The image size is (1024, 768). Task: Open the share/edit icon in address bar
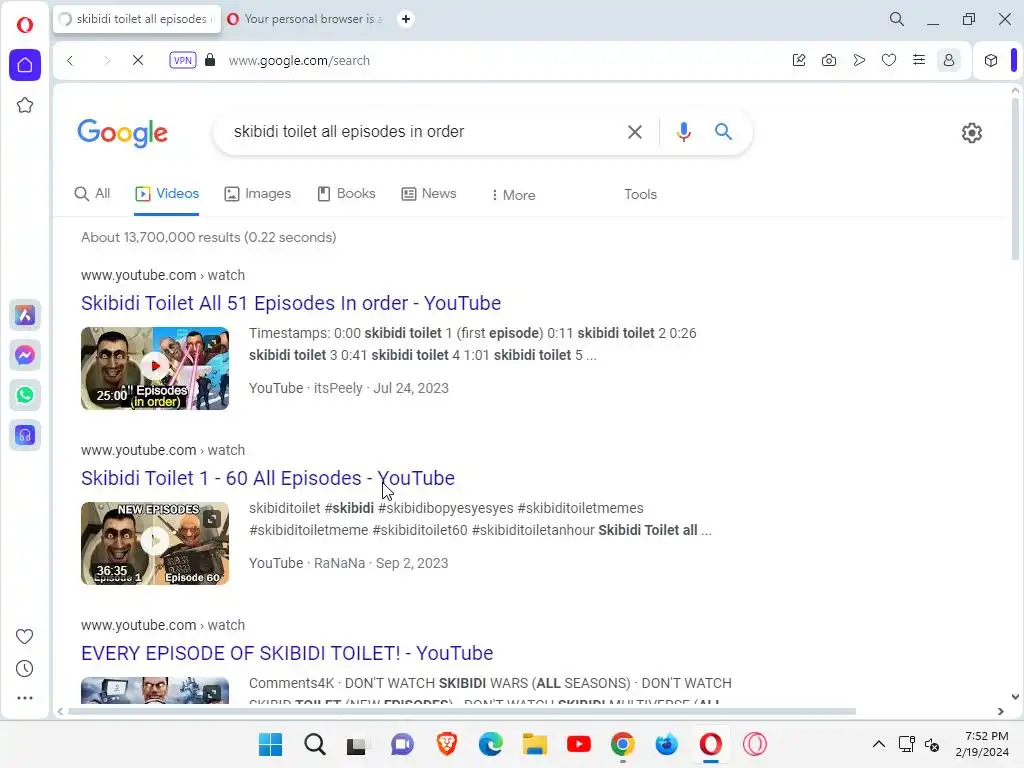799,60
